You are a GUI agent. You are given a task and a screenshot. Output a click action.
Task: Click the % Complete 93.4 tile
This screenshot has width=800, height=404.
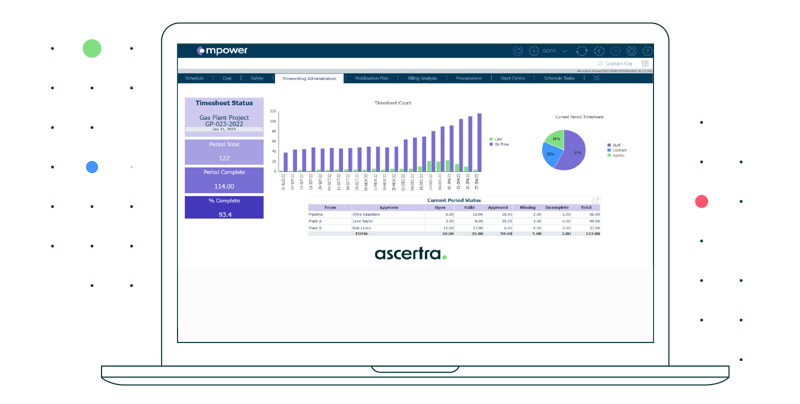[x=224, y=207]
